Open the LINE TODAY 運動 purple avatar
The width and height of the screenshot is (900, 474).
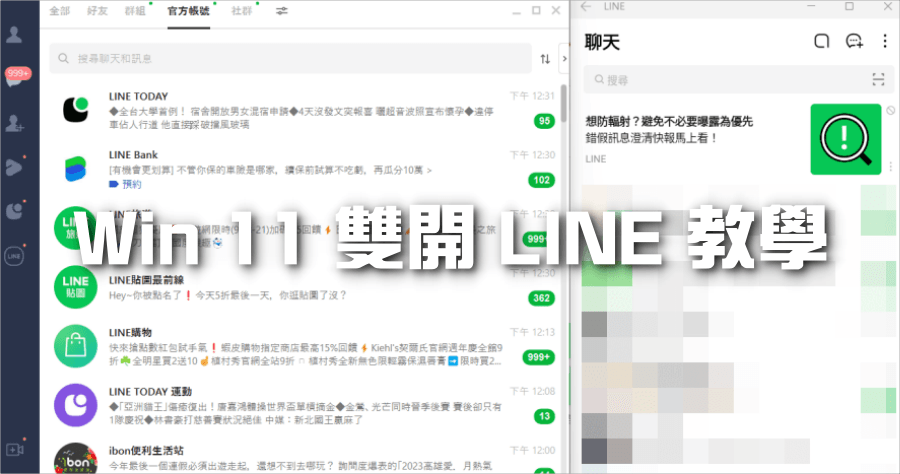click(x=75, y=405)
